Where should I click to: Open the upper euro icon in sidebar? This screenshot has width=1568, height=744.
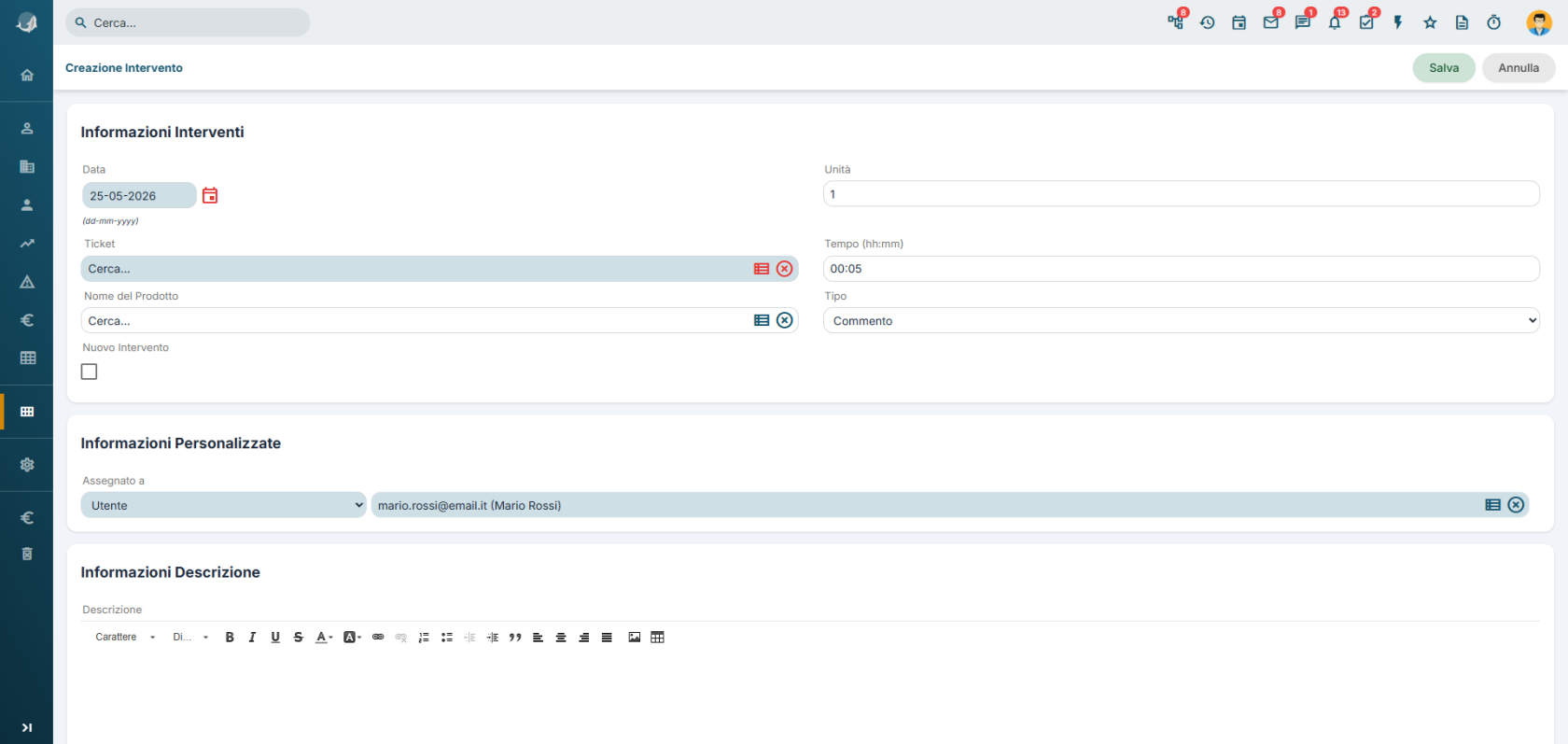27,320
